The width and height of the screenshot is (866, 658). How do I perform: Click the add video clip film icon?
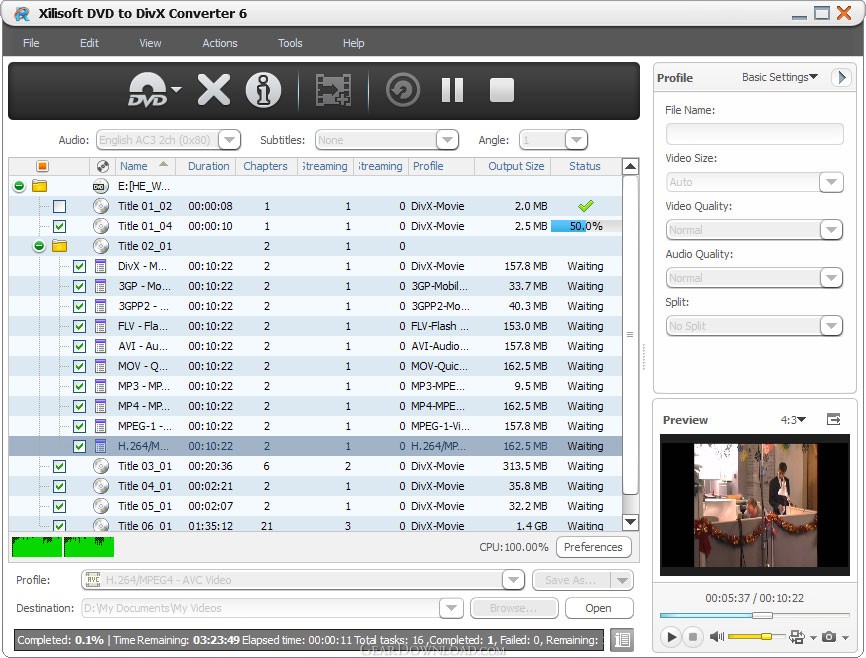pos(333,90)
